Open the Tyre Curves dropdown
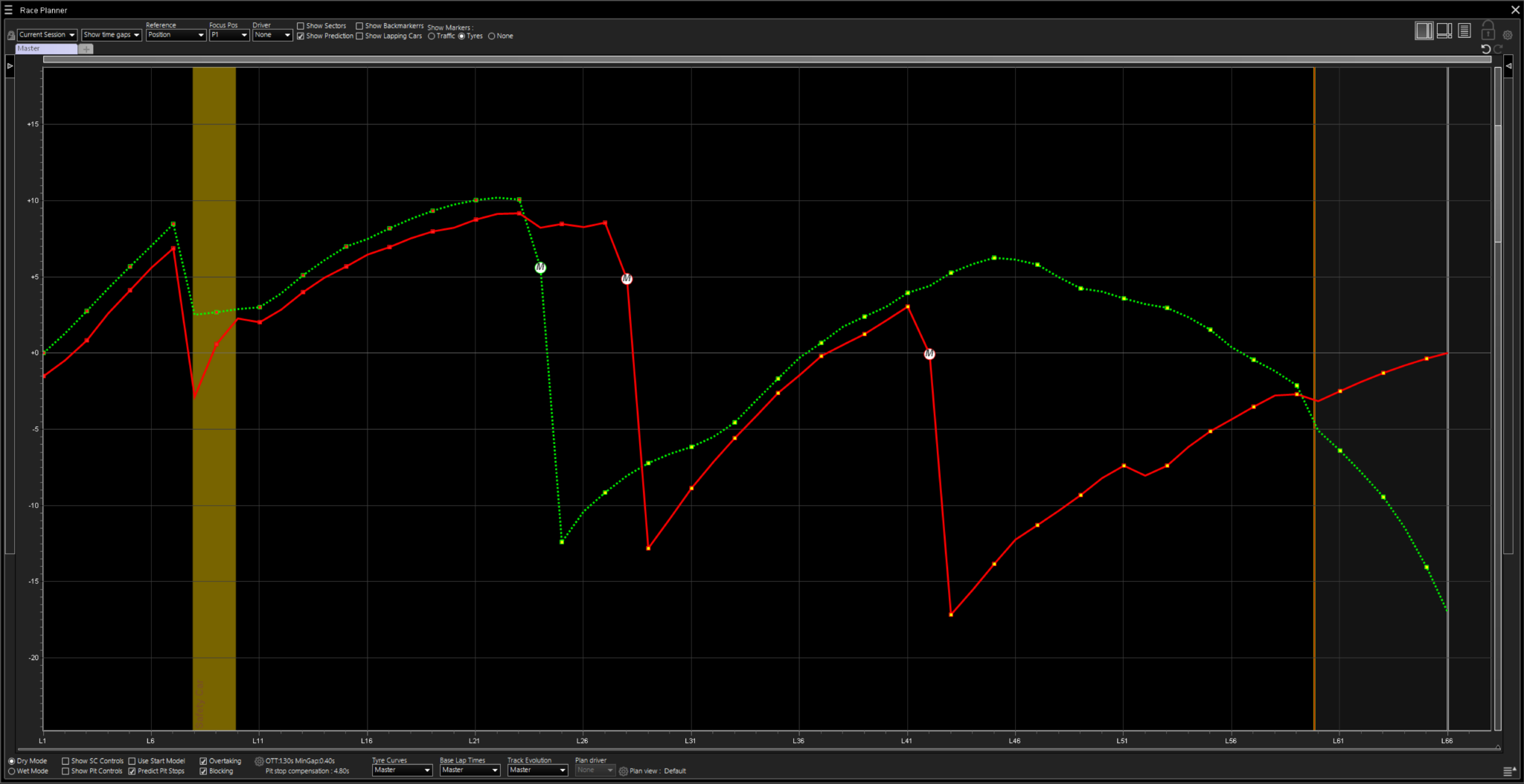 coord(402,770)
